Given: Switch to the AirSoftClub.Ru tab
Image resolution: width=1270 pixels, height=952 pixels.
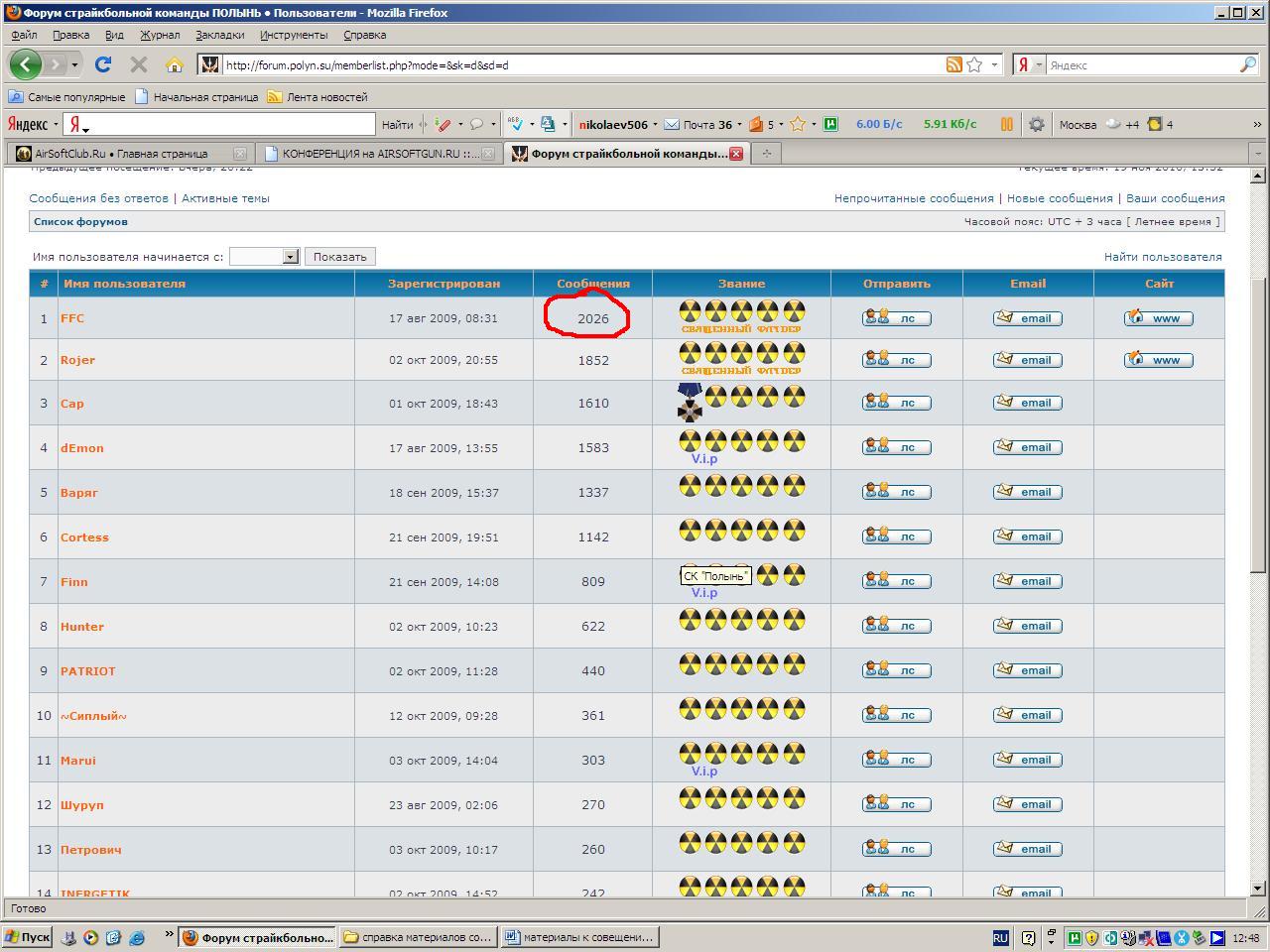Looking at the screenshot, I should [x=121, y=154].
